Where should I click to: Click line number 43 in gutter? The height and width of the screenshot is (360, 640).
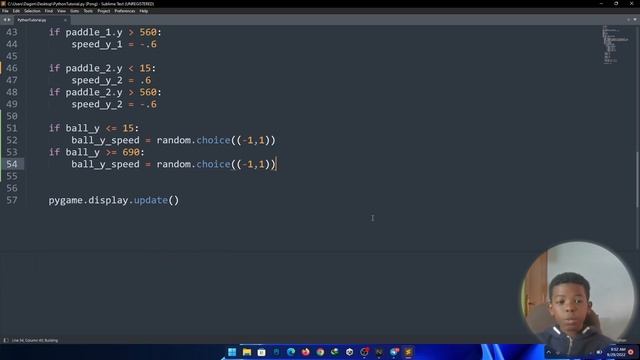(x=12, y=32)
